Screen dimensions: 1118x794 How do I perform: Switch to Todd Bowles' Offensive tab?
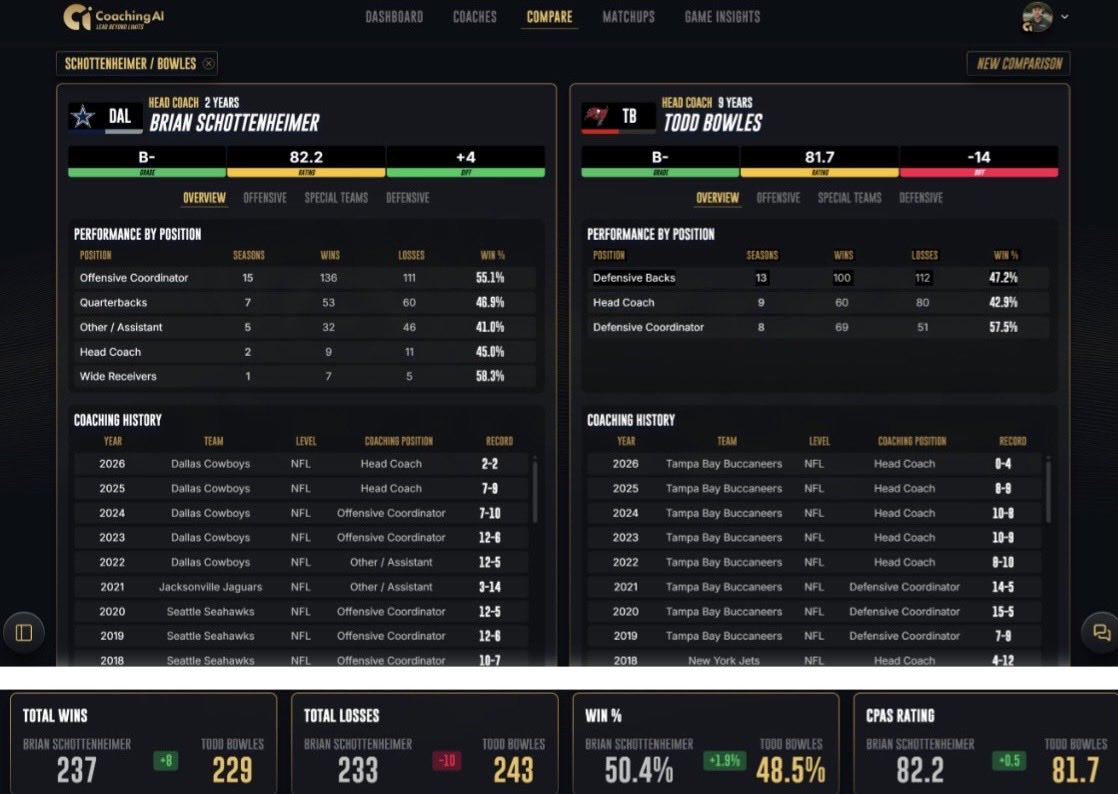778,198
